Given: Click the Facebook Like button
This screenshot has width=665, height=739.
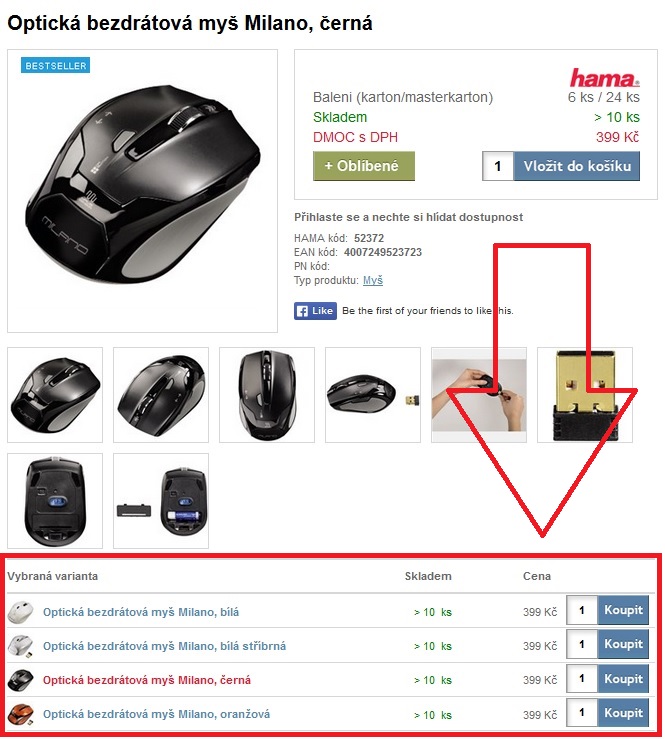Looking at the screenshot, I should [315, 311].
